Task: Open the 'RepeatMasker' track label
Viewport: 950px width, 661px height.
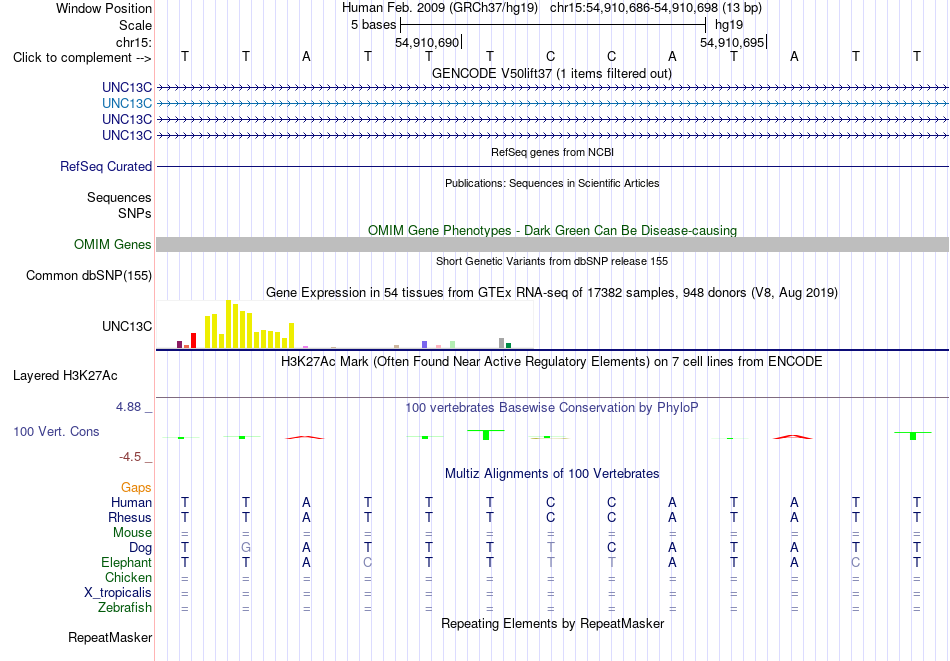Action: tap(110, 637)
